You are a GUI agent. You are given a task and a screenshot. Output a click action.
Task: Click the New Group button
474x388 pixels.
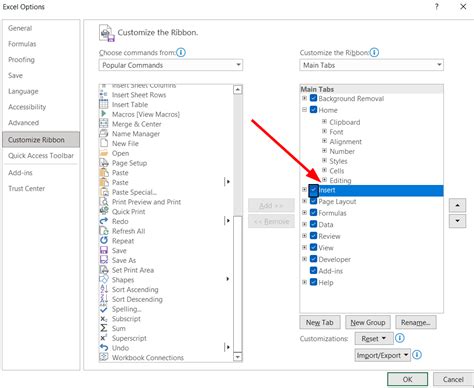tap(368, 322)
